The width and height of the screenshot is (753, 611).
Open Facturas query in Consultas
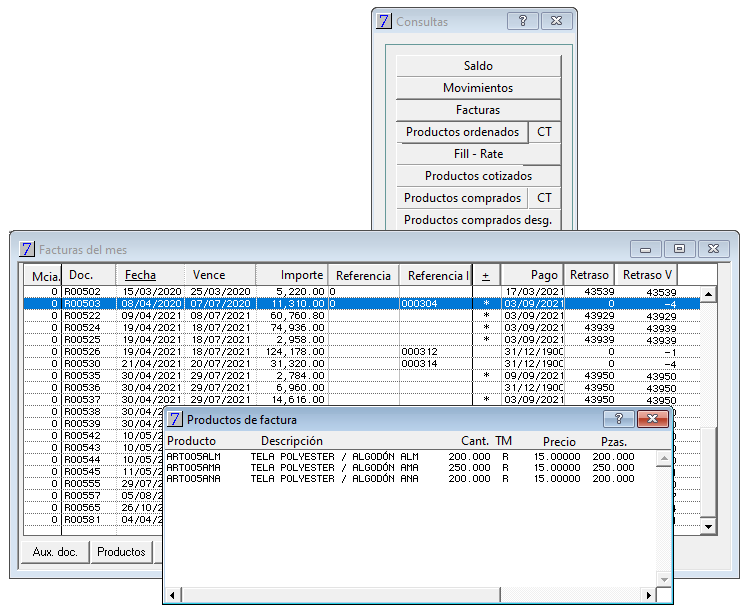pos(478,110)
